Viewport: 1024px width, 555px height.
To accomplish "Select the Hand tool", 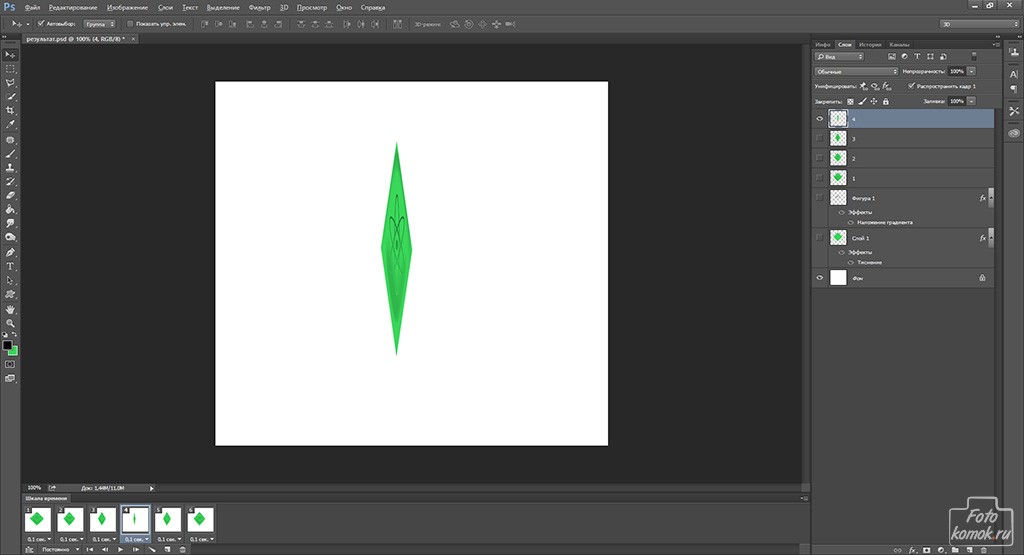I will 10,309.
